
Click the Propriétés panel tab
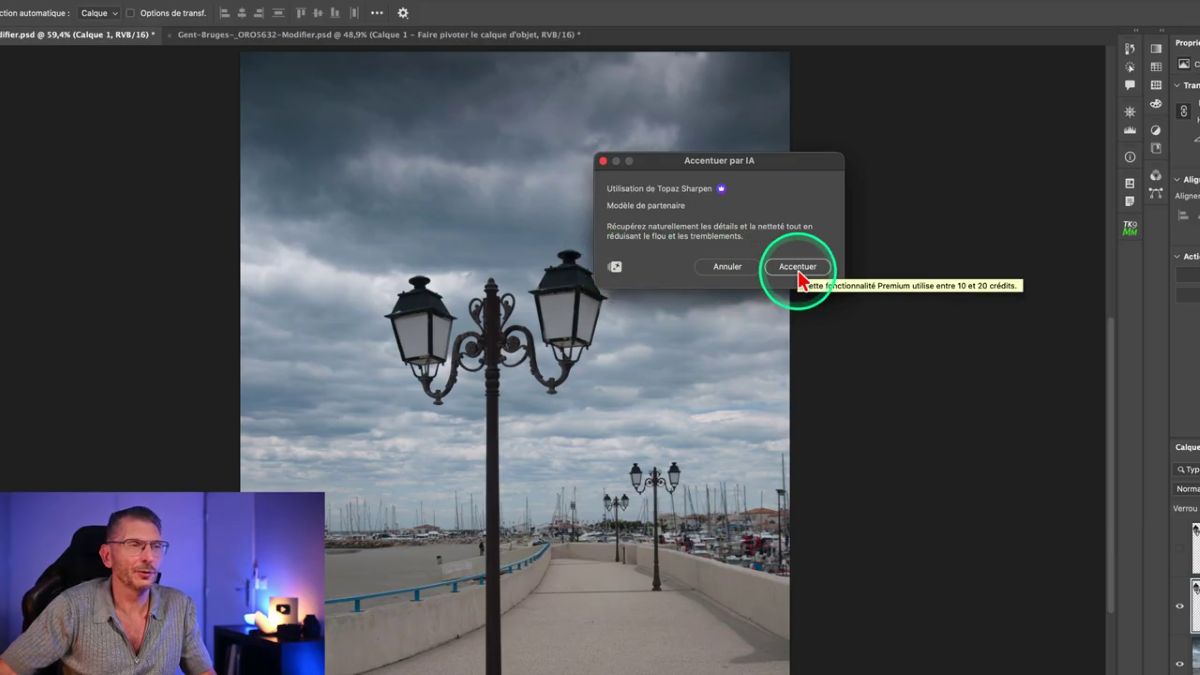point(1187,43)
